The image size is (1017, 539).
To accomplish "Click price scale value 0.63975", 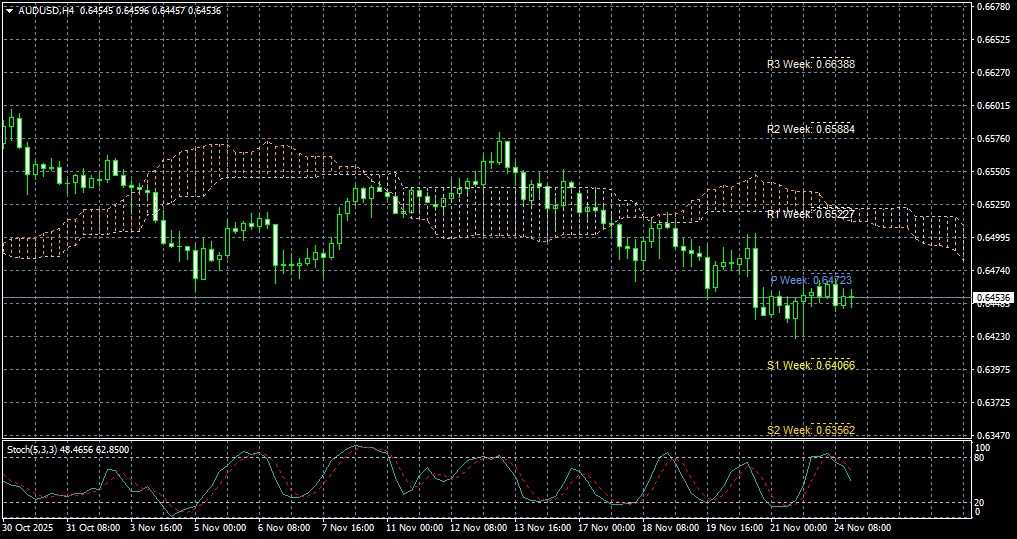I will pos(992,370).
